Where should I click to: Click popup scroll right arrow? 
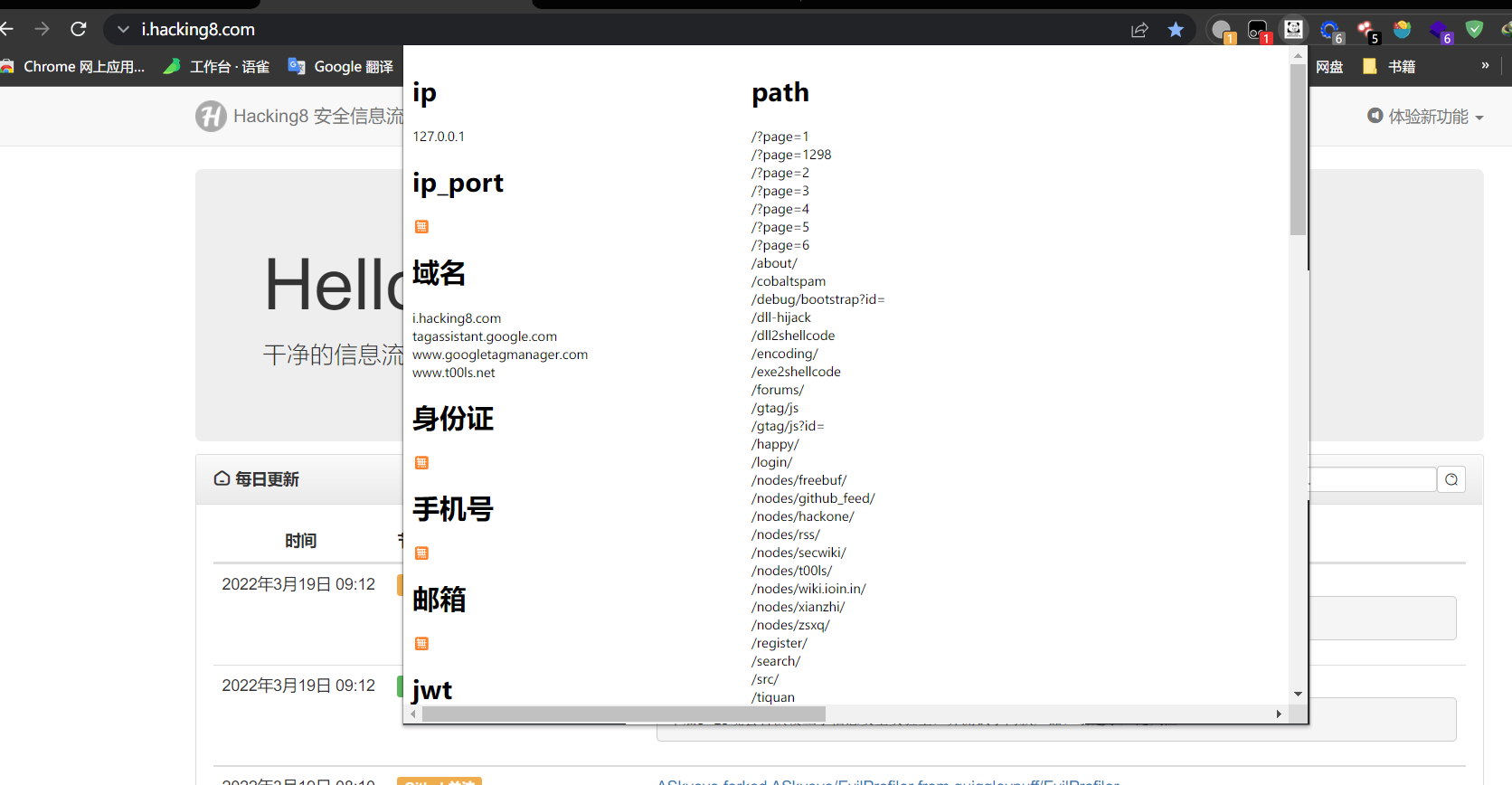click(1279, 714)
